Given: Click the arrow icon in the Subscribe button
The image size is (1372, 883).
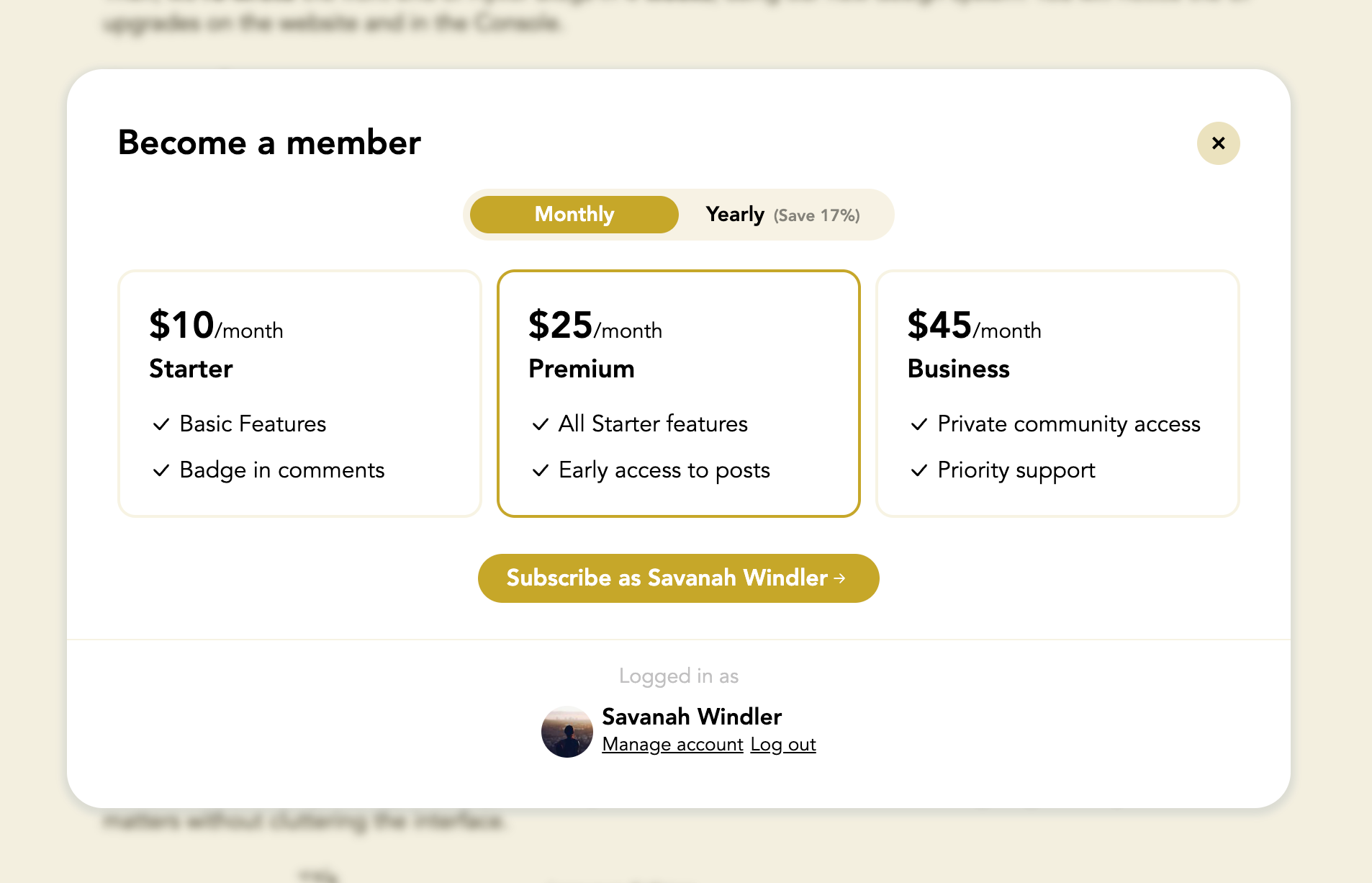Looking at the screenshot, I should tap(840, 578).
